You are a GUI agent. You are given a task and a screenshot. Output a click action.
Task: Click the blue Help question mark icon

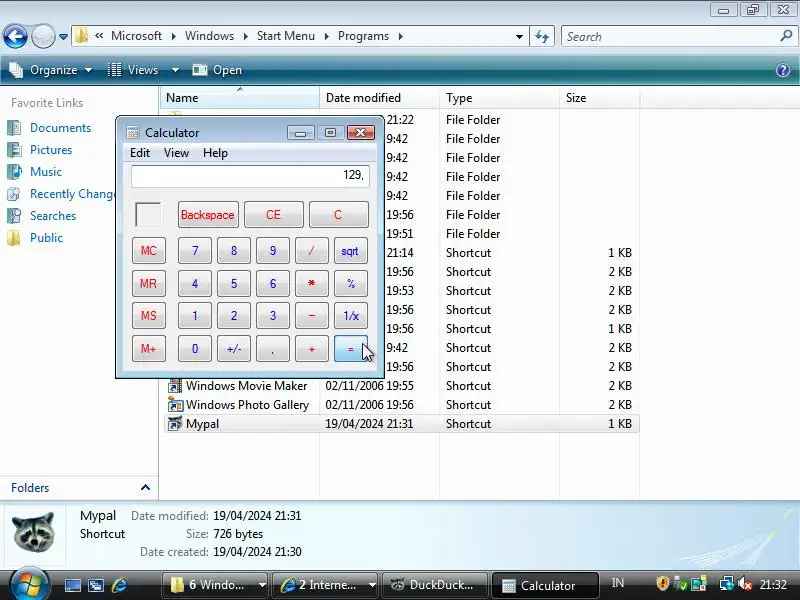783,70
